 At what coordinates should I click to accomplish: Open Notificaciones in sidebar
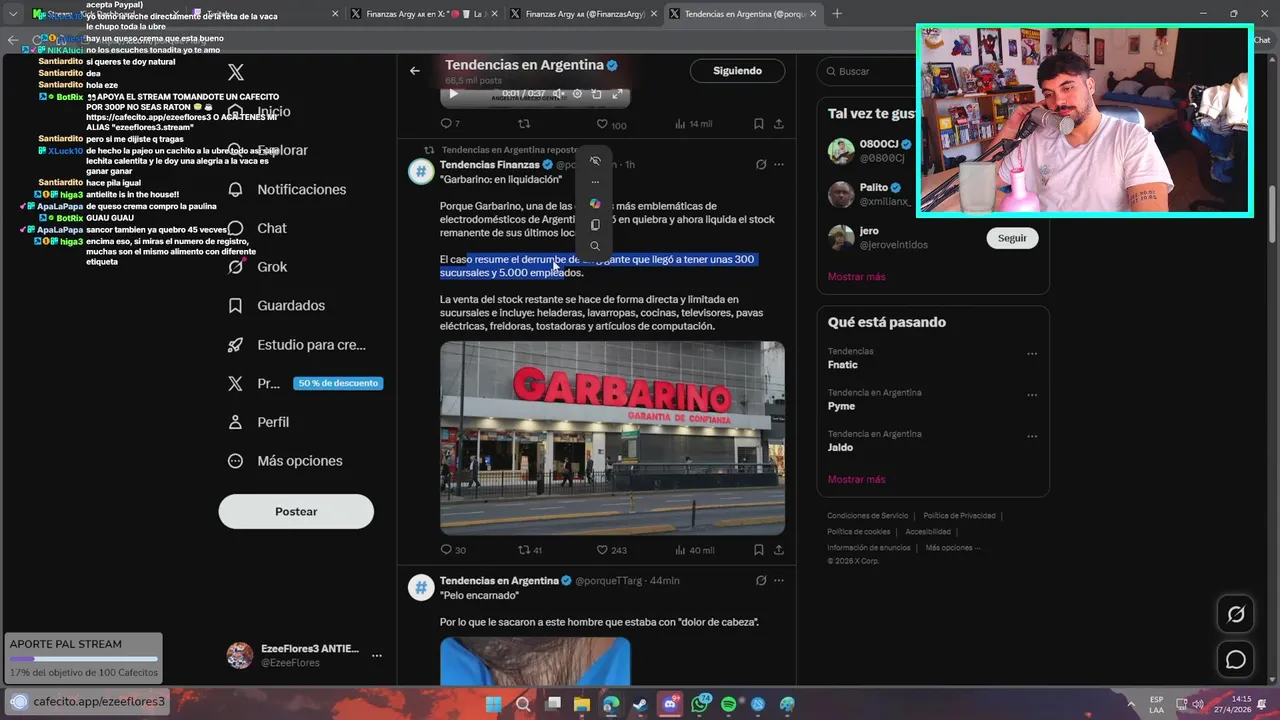[287, 189]
